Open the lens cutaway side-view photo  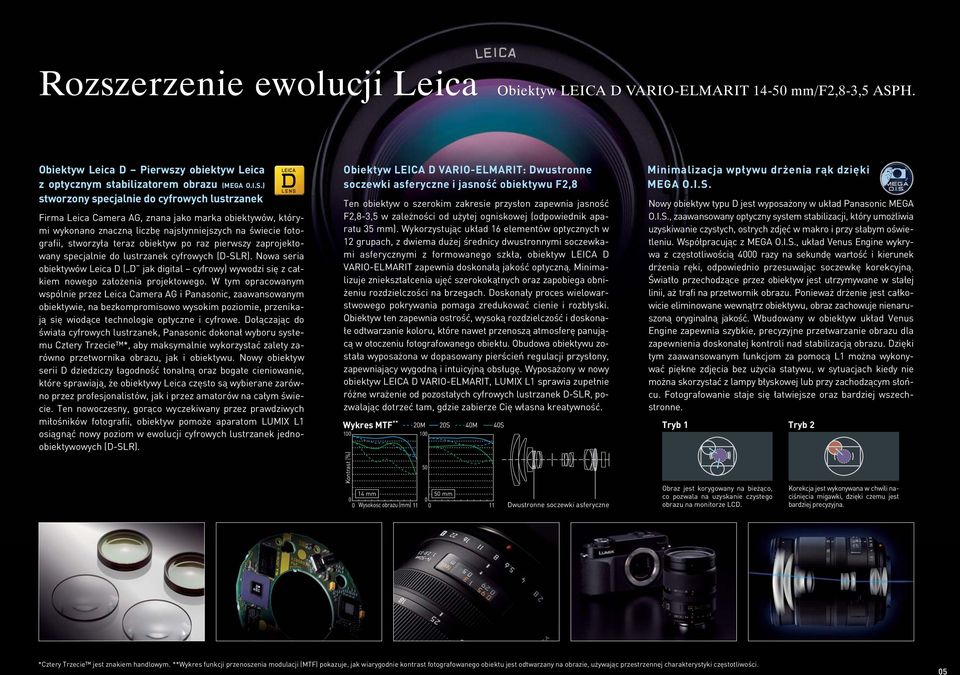click(x=831, y=581)
